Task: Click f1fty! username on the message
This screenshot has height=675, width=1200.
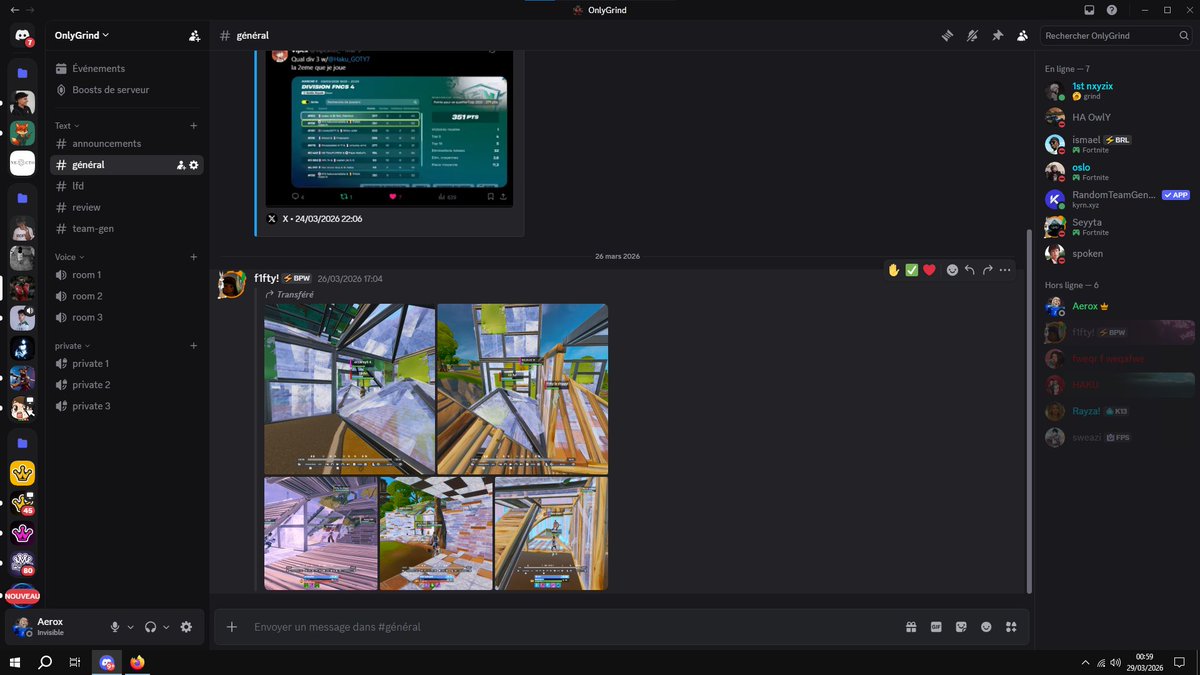Action: 265,278
